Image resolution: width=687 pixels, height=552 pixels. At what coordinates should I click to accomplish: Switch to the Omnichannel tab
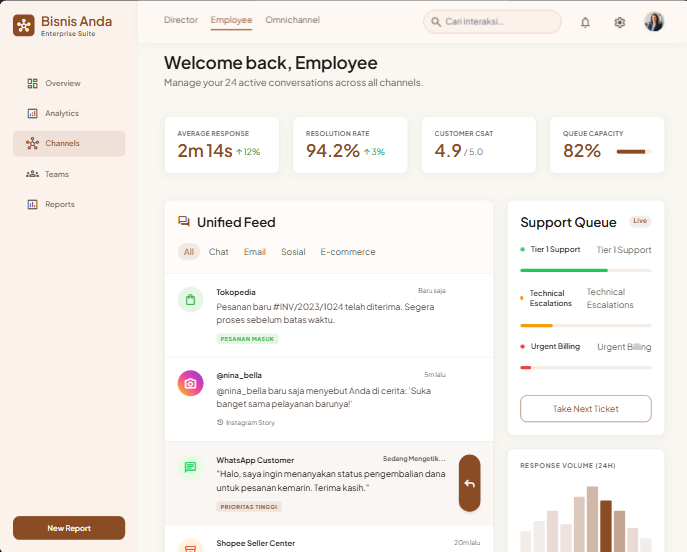(x=293, y=20)
